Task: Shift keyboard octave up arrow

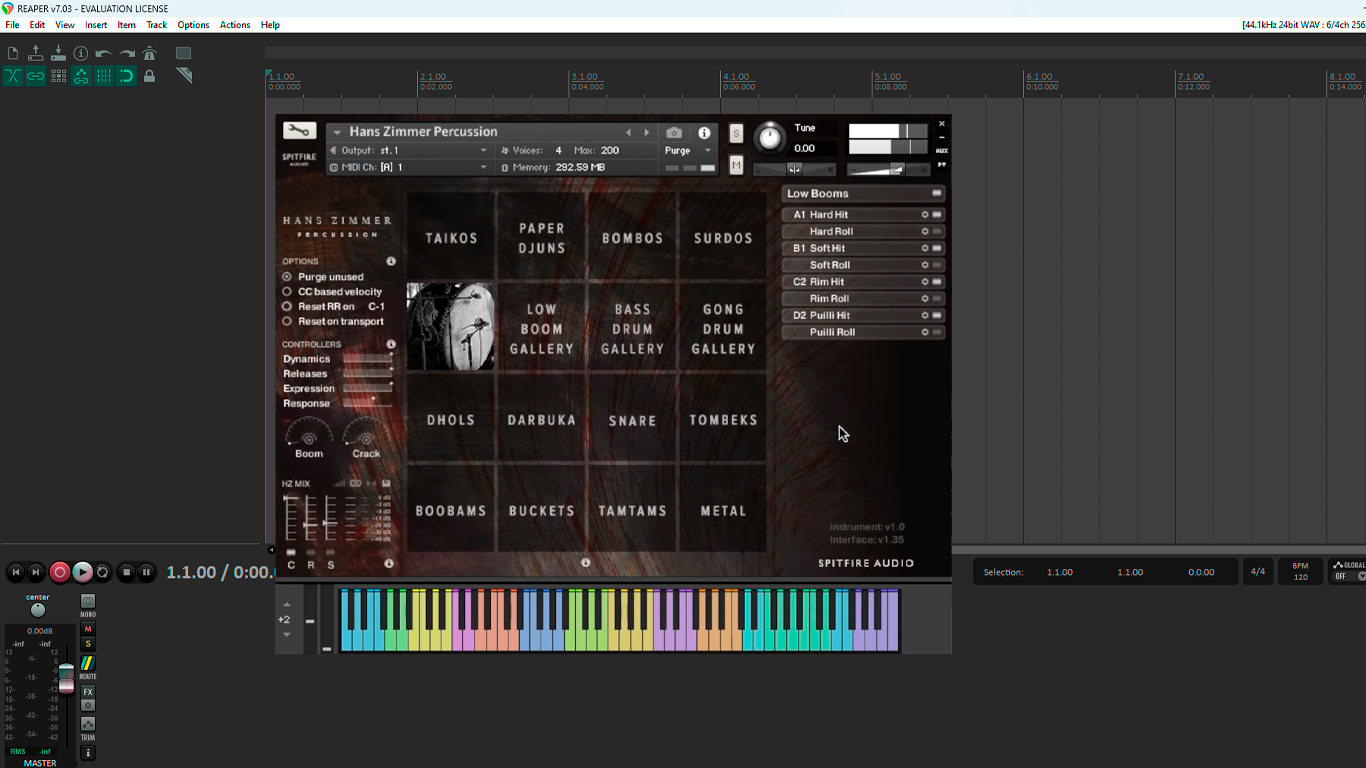Action: tap(287, 605)
